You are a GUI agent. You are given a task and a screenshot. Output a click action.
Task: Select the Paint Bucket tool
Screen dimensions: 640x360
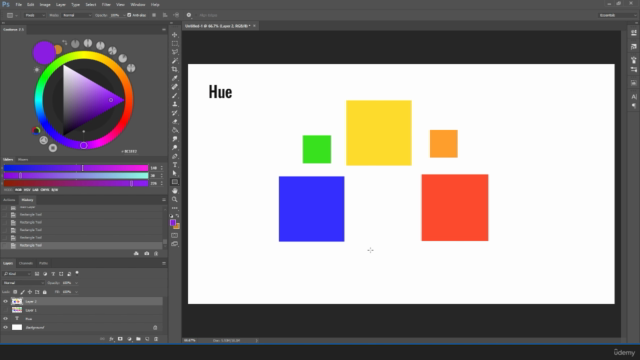[175, 130]
